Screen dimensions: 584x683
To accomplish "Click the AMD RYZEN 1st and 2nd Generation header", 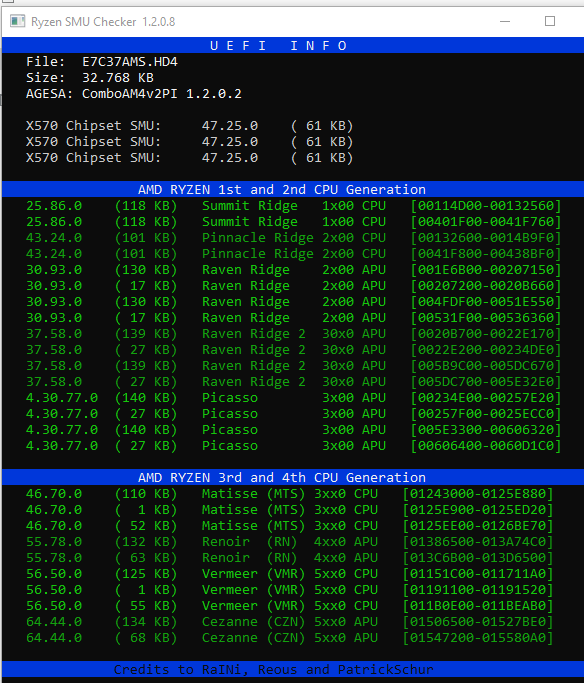I will [x=293, y=189].
